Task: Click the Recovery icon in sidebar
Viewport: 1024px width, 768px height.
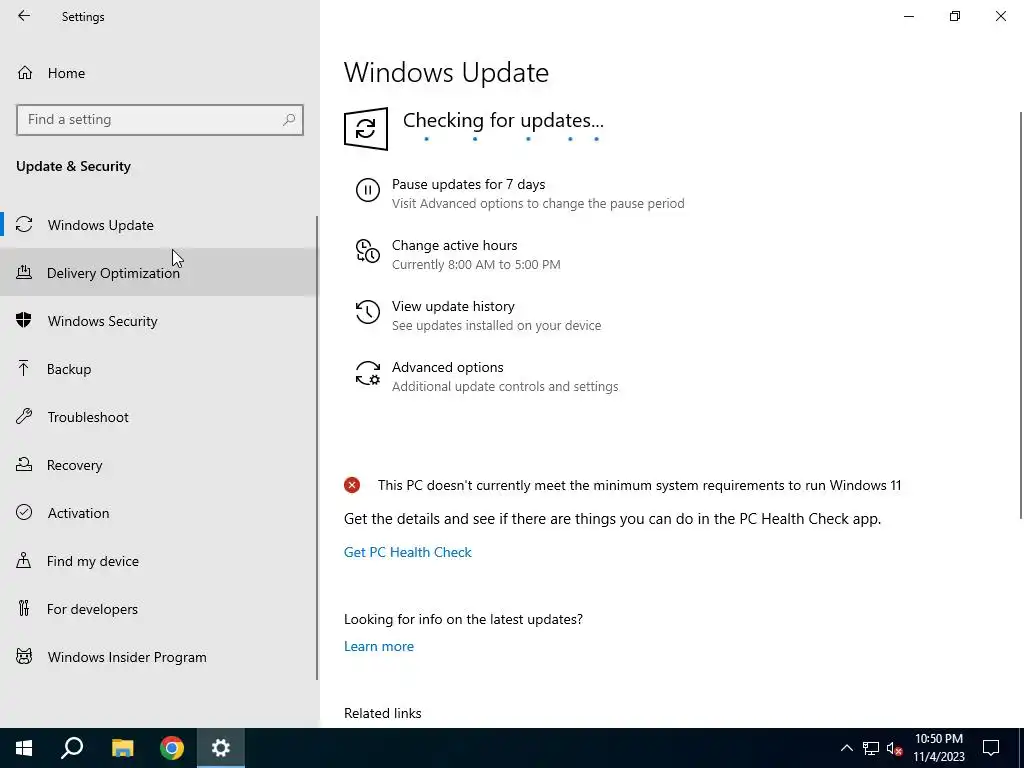Action: pos(24,464)
